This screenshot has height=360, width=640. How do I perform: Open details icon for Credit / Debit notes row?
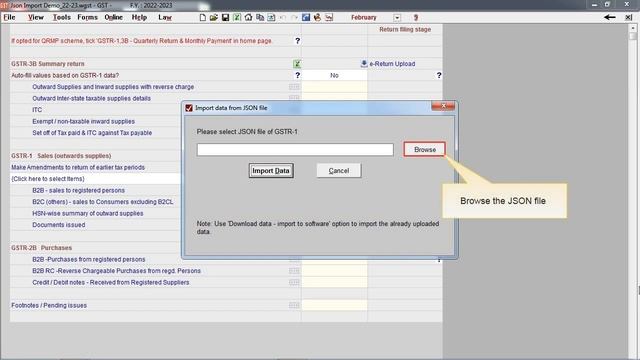pyautogui.click(x=294, y=282)
